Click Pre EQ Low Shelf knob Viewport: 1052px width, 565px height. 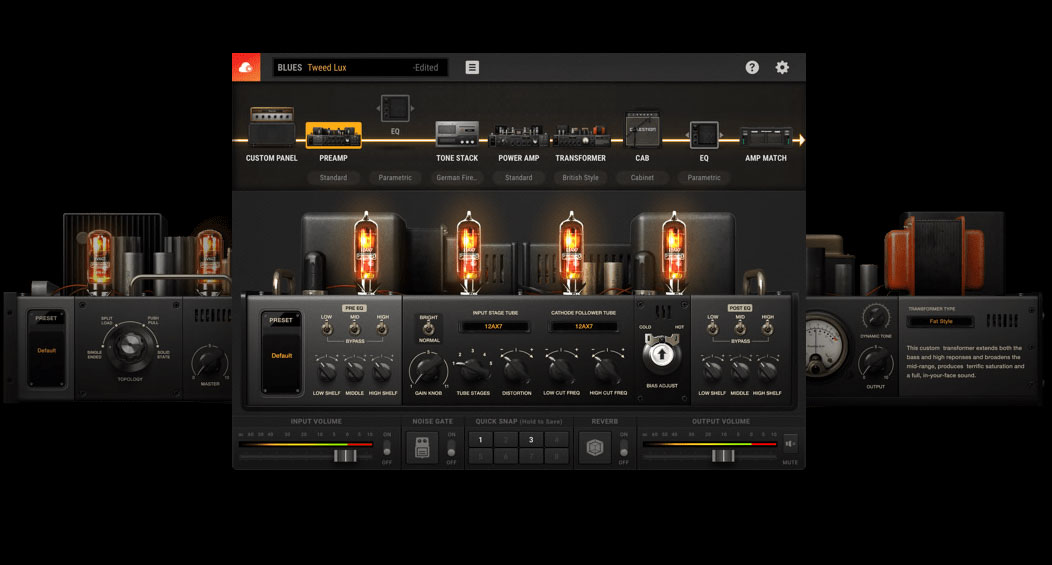click(327, 370)
